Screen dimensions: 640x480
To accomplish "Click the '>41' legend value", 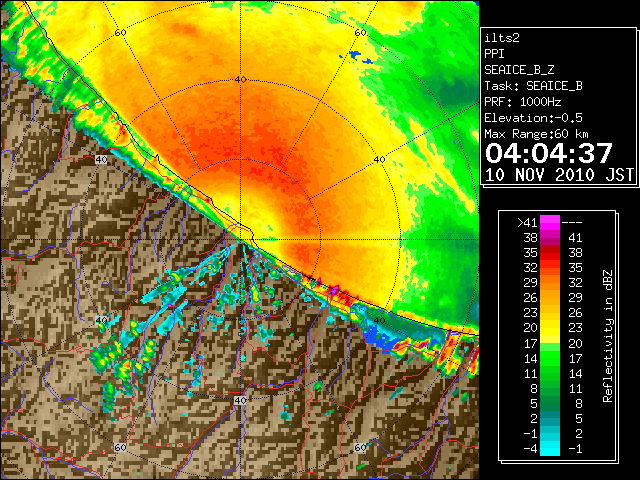I will point(527,223).
